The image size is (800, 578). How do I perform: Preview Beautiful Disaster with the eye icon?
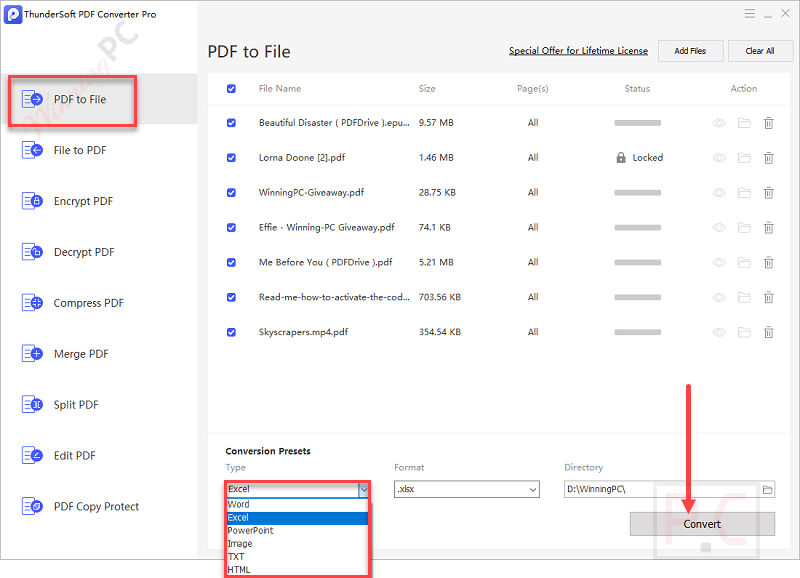(x=716, y=123)
